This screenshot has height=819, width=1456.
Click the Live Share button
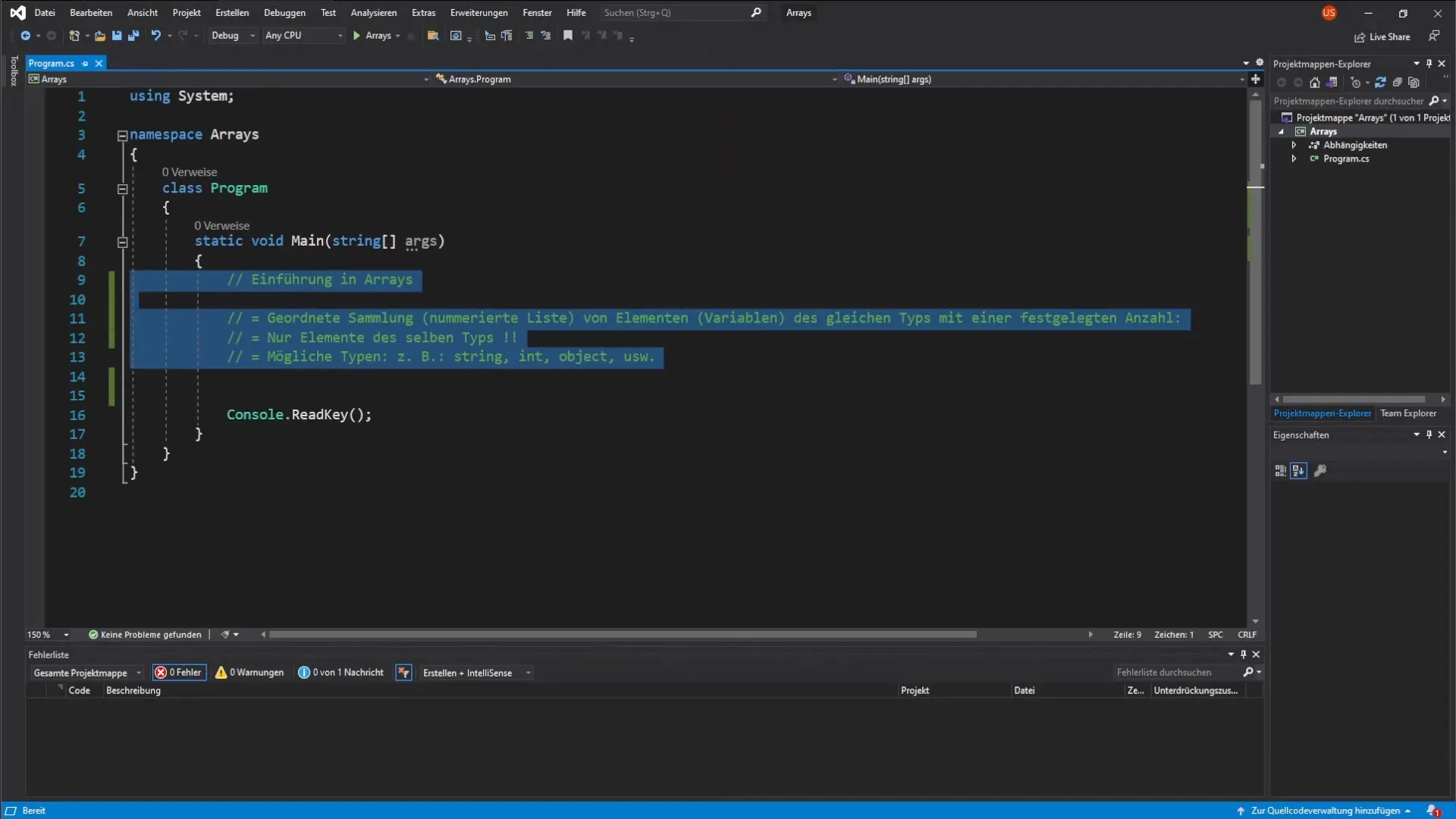(x=1382, y=36)
